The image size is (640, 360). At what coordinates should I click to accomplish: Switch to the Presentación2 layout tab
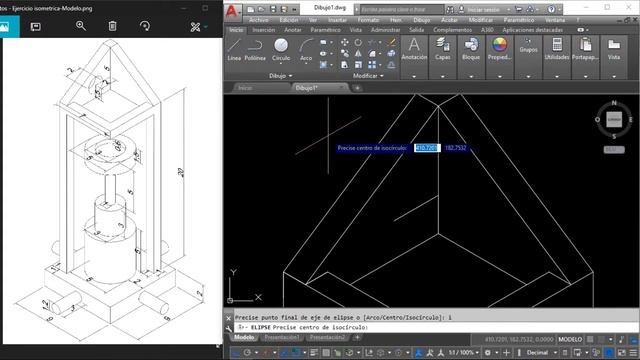(327, 338)
